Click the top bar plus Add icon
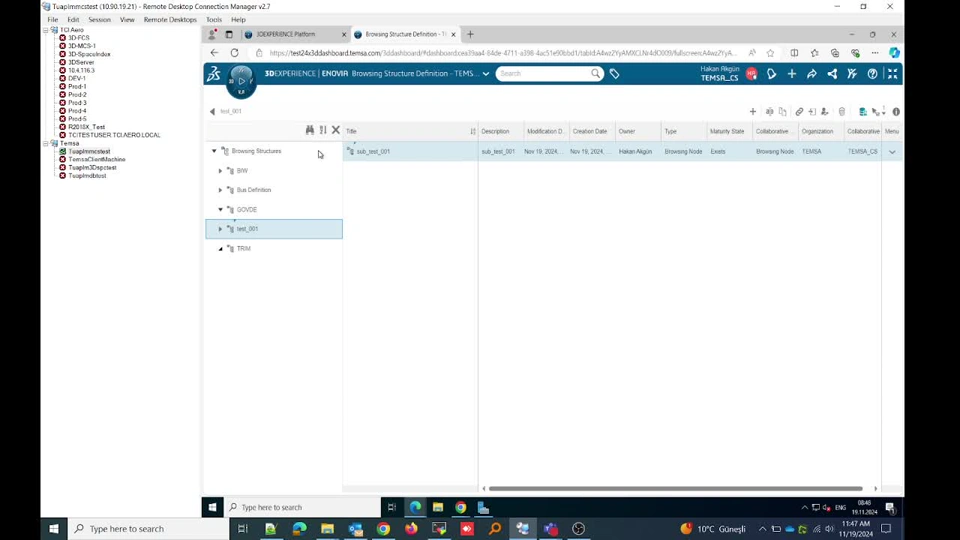This screenshot has width=960, height=540. (x=792, y=73)
